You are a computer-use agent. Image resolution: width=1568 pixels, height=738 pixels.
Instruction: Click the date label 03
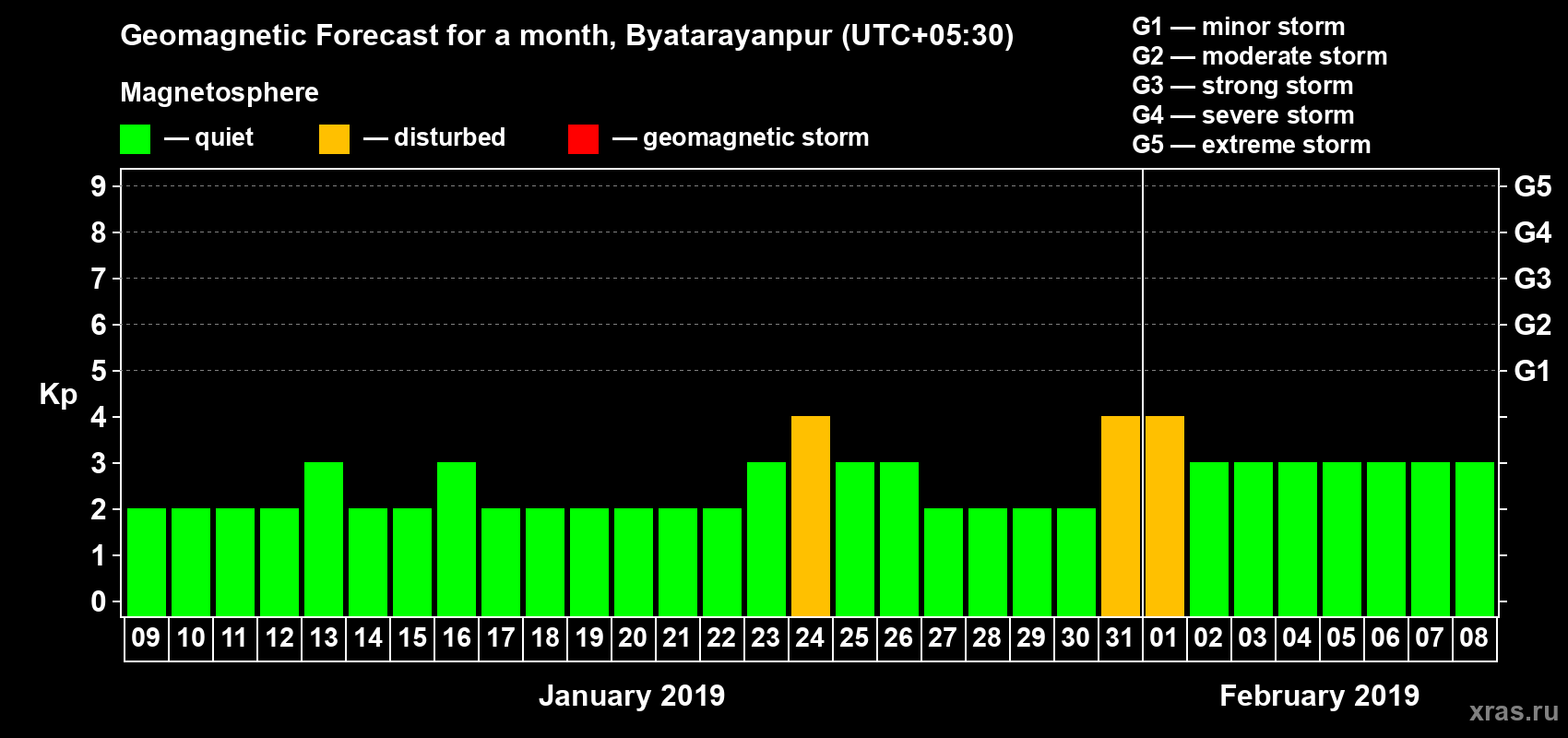(x=1253, y=637)
